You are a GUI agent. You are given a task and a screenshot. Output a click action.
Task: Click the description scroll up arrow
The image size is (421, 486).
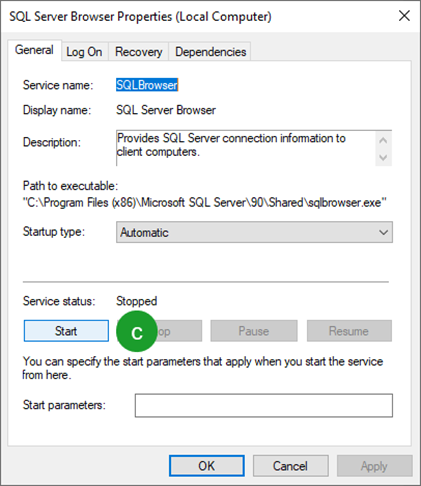pos(383,140)
